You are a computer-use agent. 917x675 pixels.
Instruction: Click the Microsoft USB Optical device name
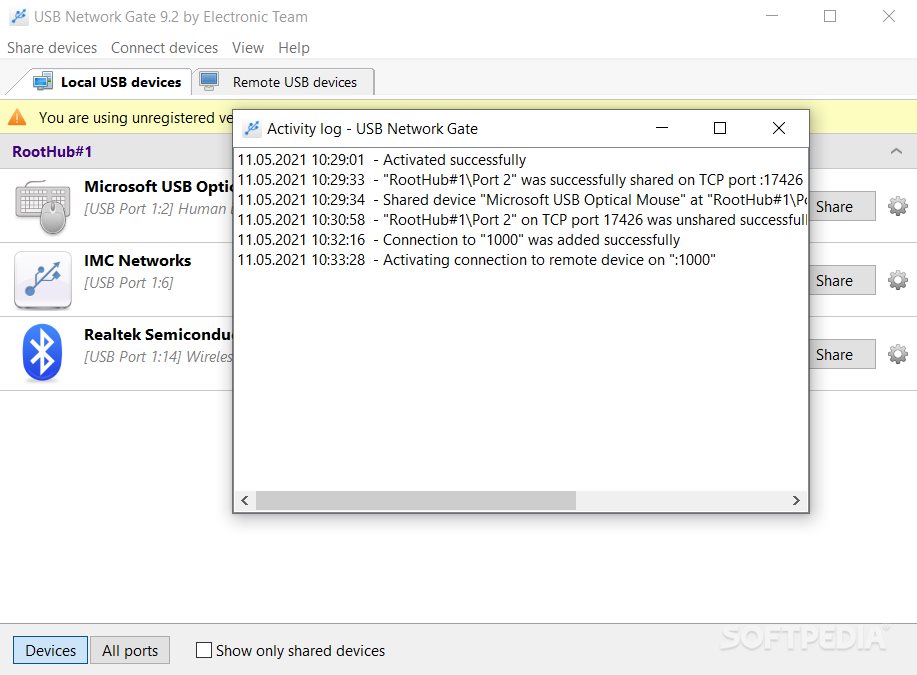[158, 187]
